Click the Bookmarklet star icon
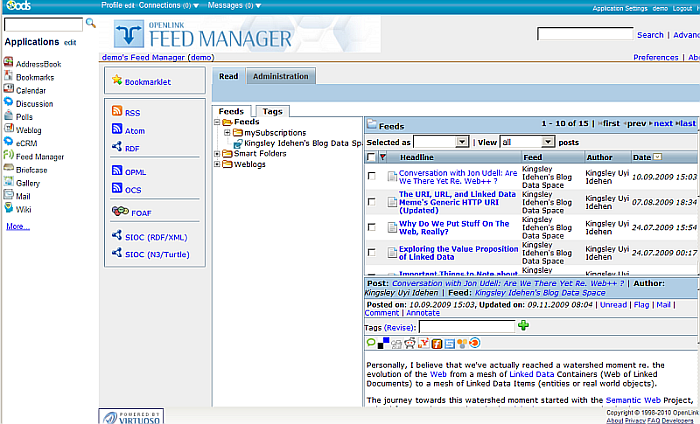This screenshot has height=424, width=700. 117,80
